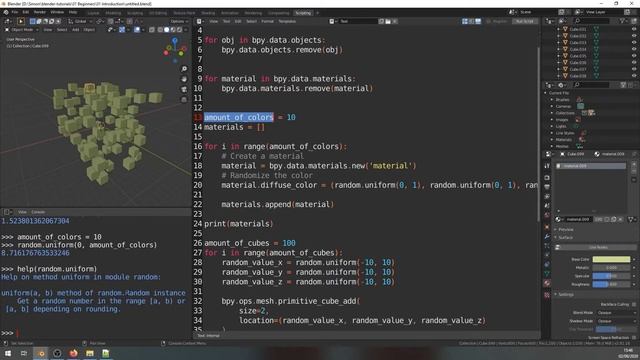The height and width of the screenshot is (360, 640).
Task: Open the viewport Options dropdown
Action: 179,21
